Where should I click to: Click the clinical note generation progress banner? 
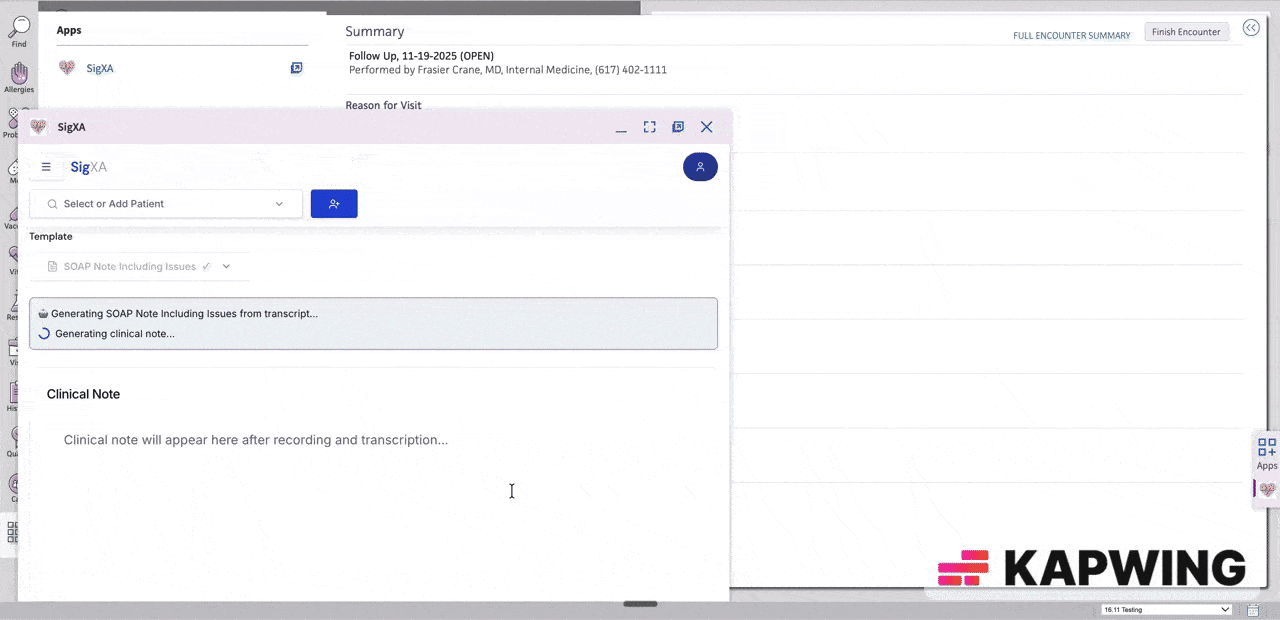[x=373, y=323]
